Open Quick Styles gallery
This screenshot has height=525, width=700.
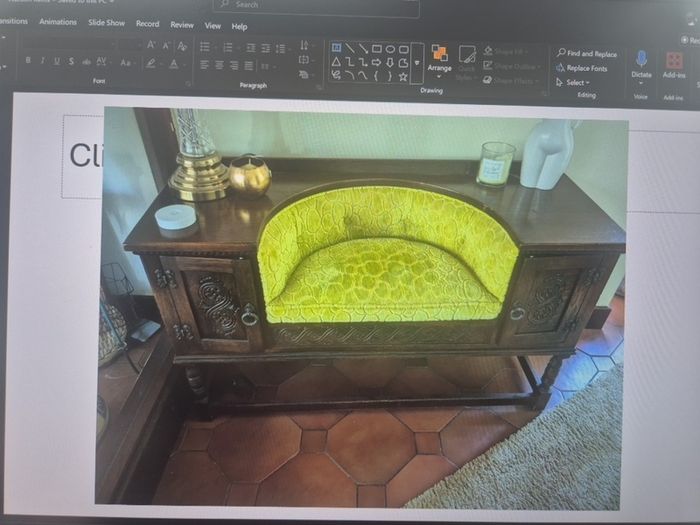(467, 63)
